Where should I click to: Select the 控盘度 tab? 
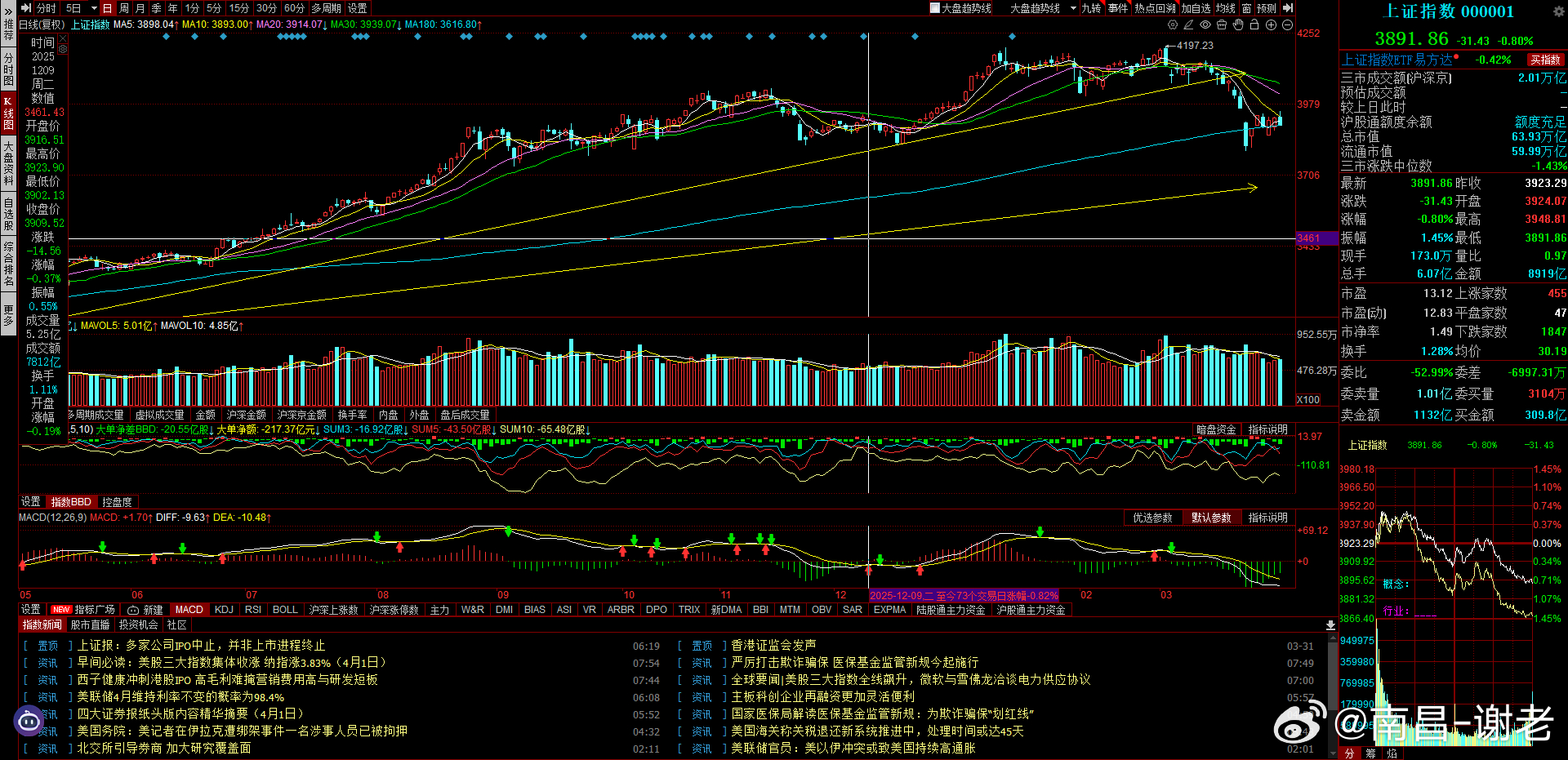point(117,502)
